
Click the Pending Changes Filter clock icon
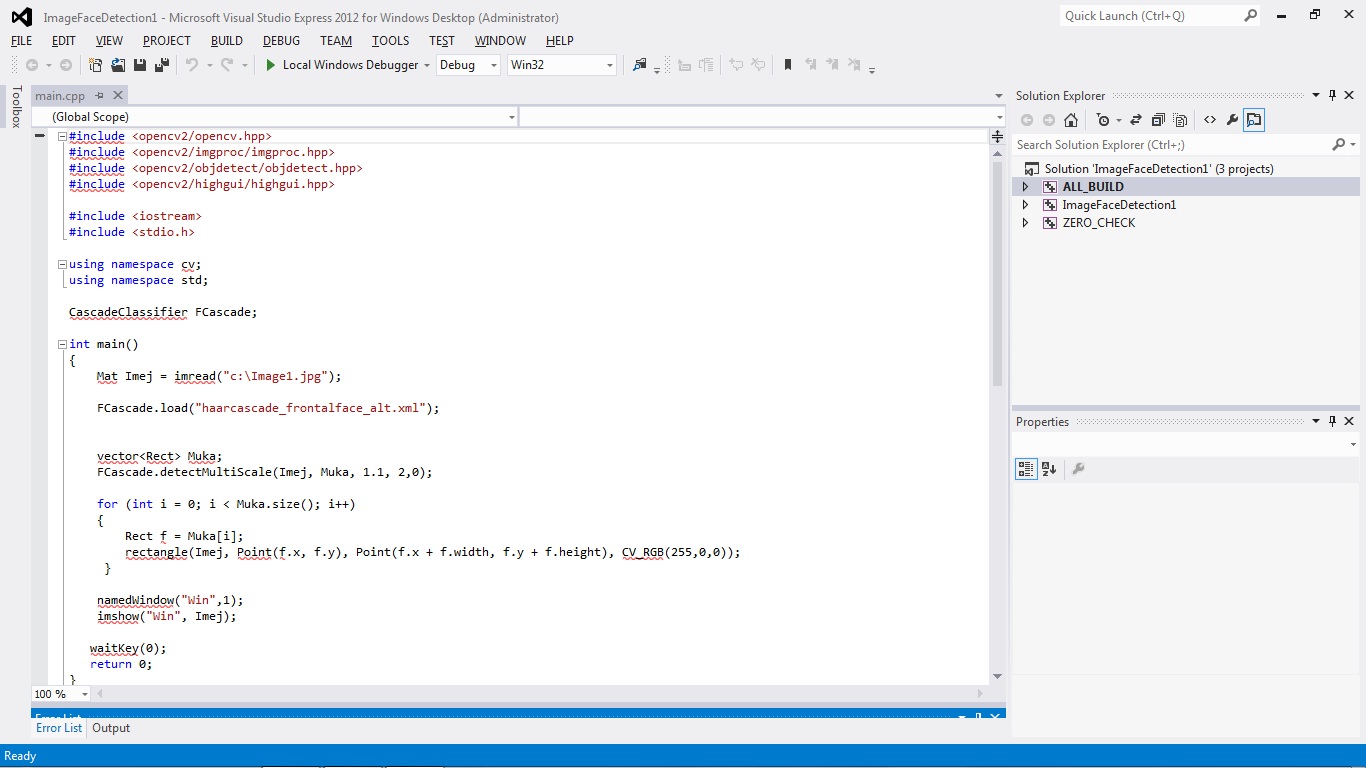click(x=1103, y=120)
